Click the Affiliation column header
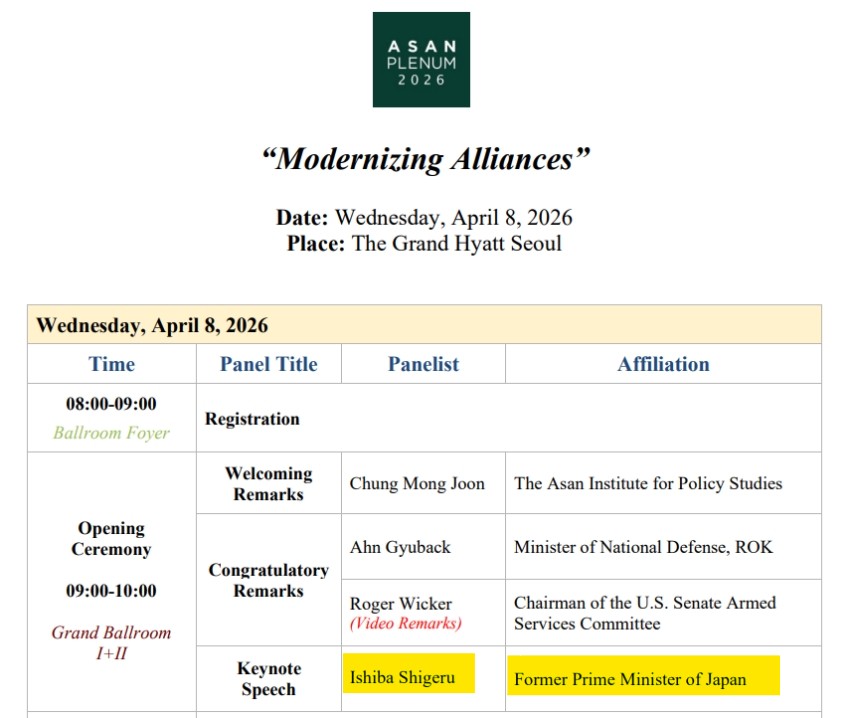 [x=663, y=364]
